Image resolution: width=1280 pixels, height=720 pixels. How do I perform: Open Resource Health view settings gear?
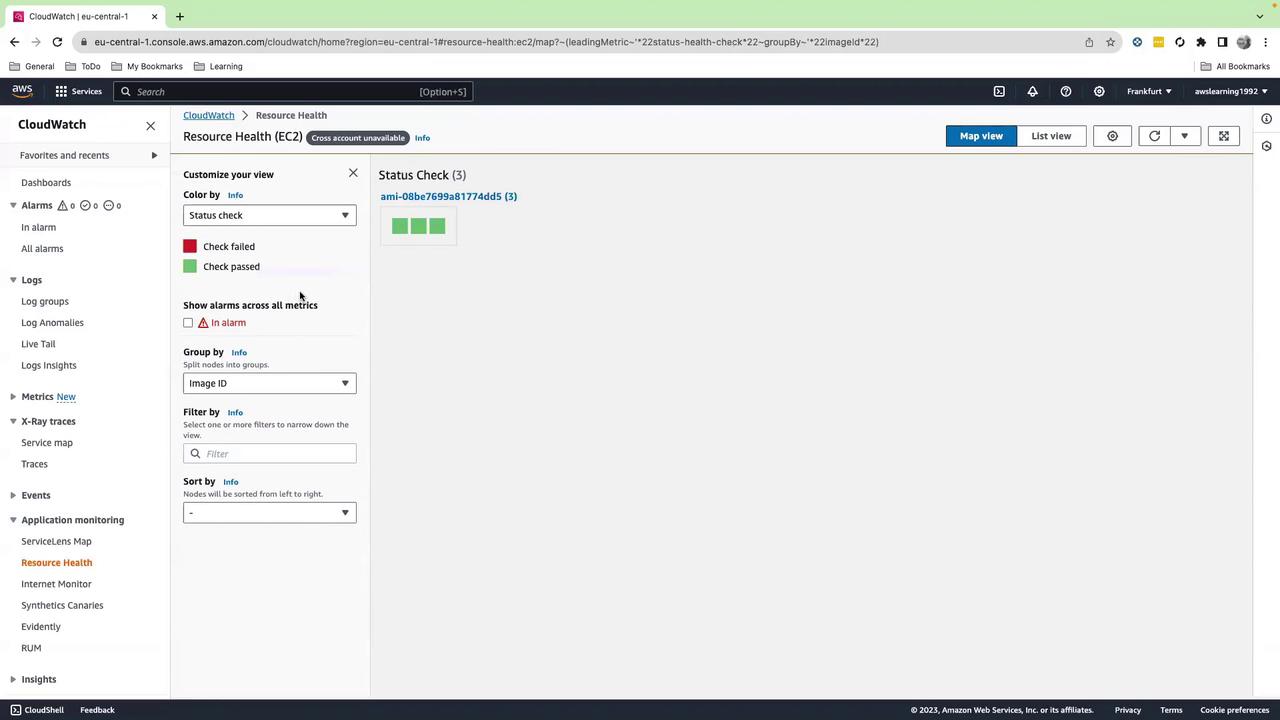(x=1112, y=136)
